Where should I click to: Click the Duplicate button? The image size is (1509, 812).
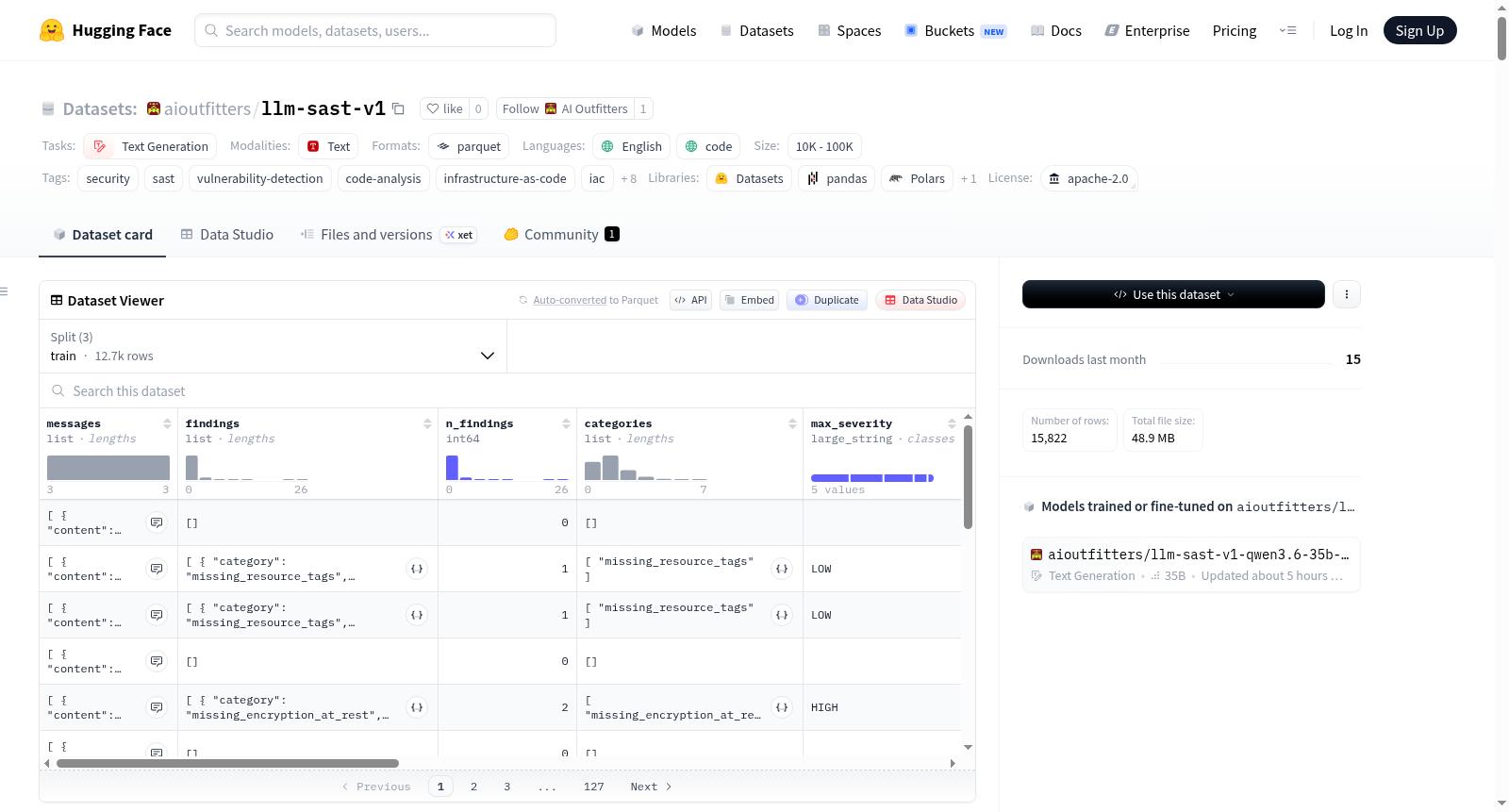tap(827, 300)
